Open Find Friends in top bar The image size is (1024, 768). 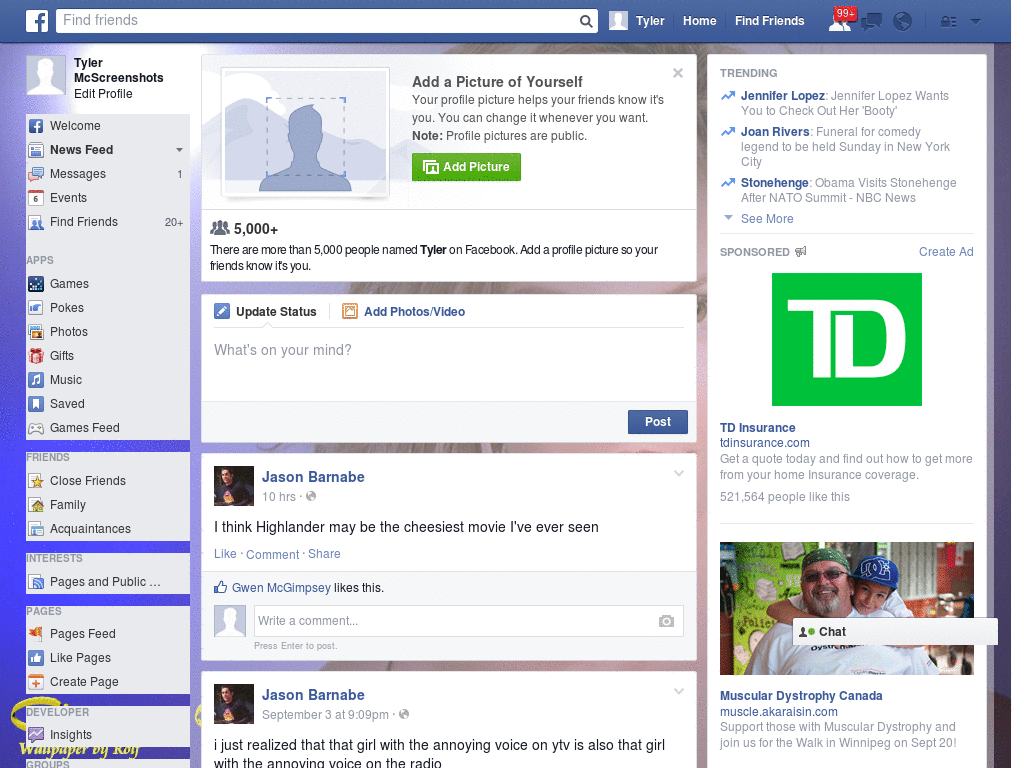click(x=769, y=21)
